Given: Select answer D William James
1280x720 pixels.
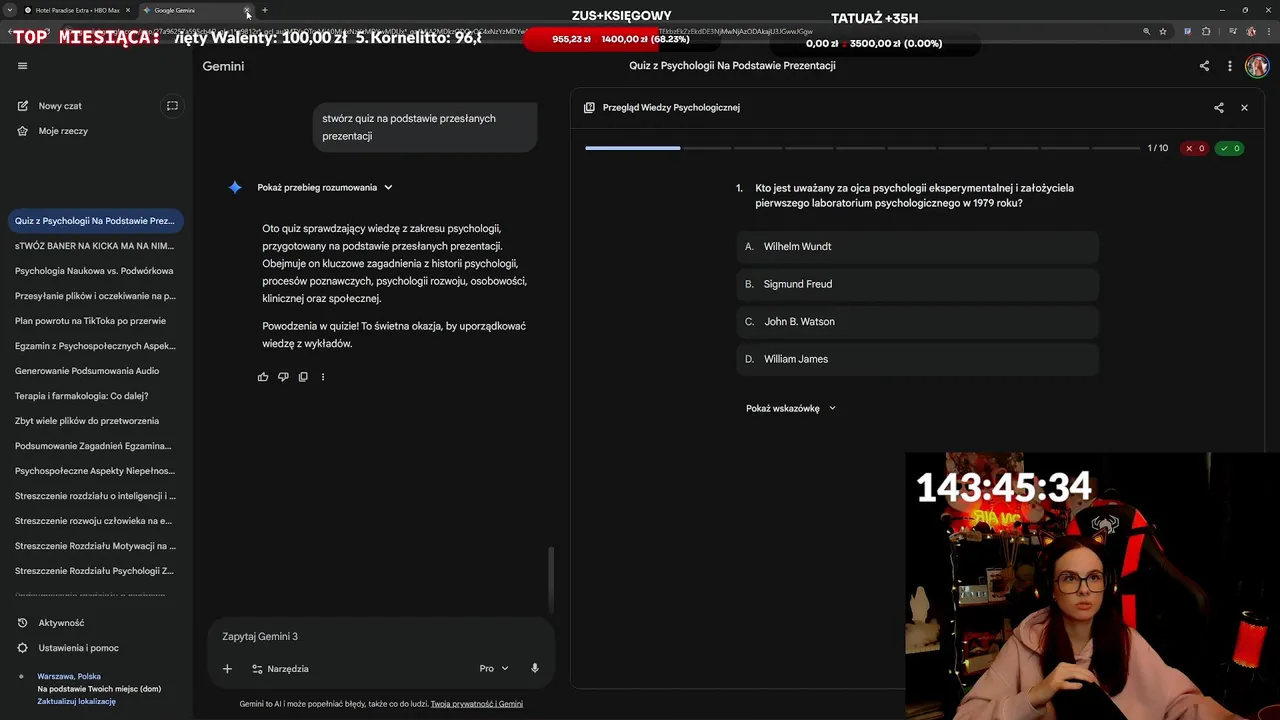Looking at the screenshot, I should coord(917,359).
